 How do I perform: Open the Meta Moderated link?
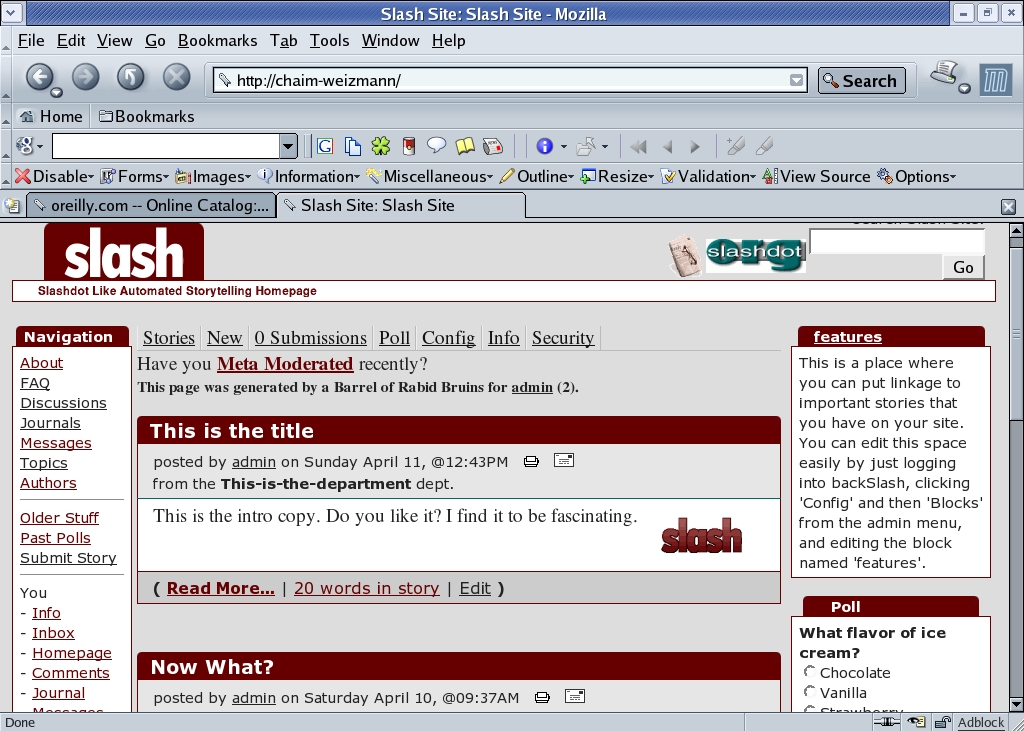285,364
